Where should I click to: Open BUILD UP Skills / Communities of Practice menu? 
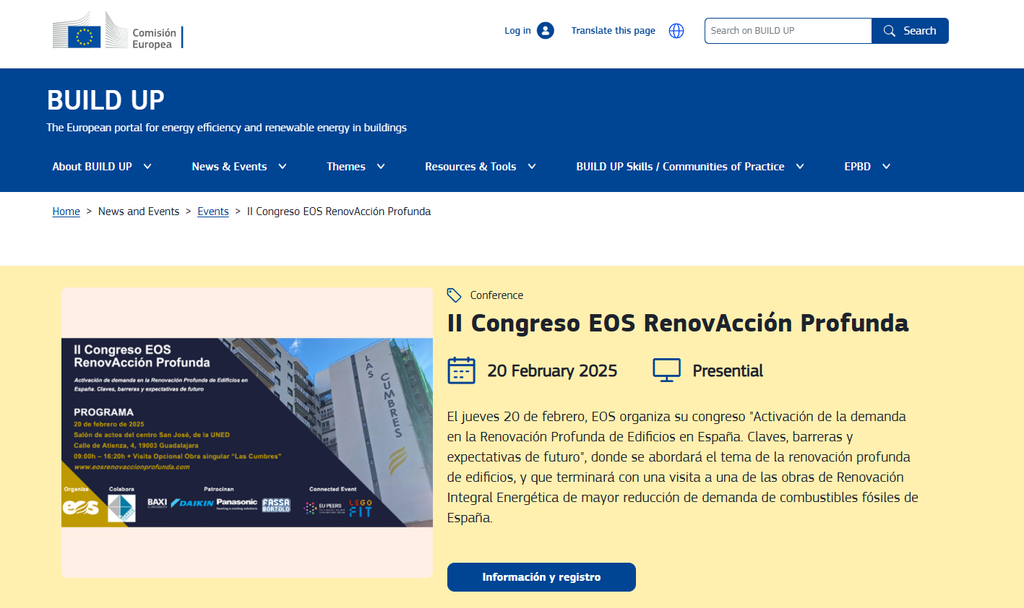click(680, 167)
